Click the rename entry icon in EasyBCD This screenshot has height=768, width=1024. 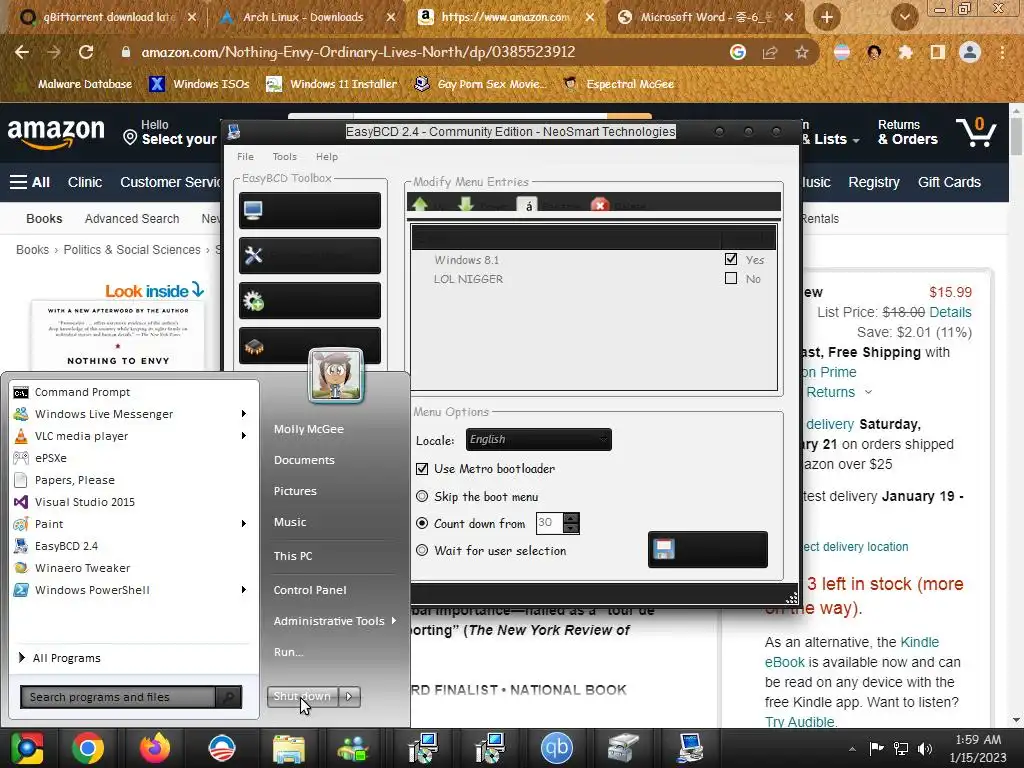tap(528, 205)
